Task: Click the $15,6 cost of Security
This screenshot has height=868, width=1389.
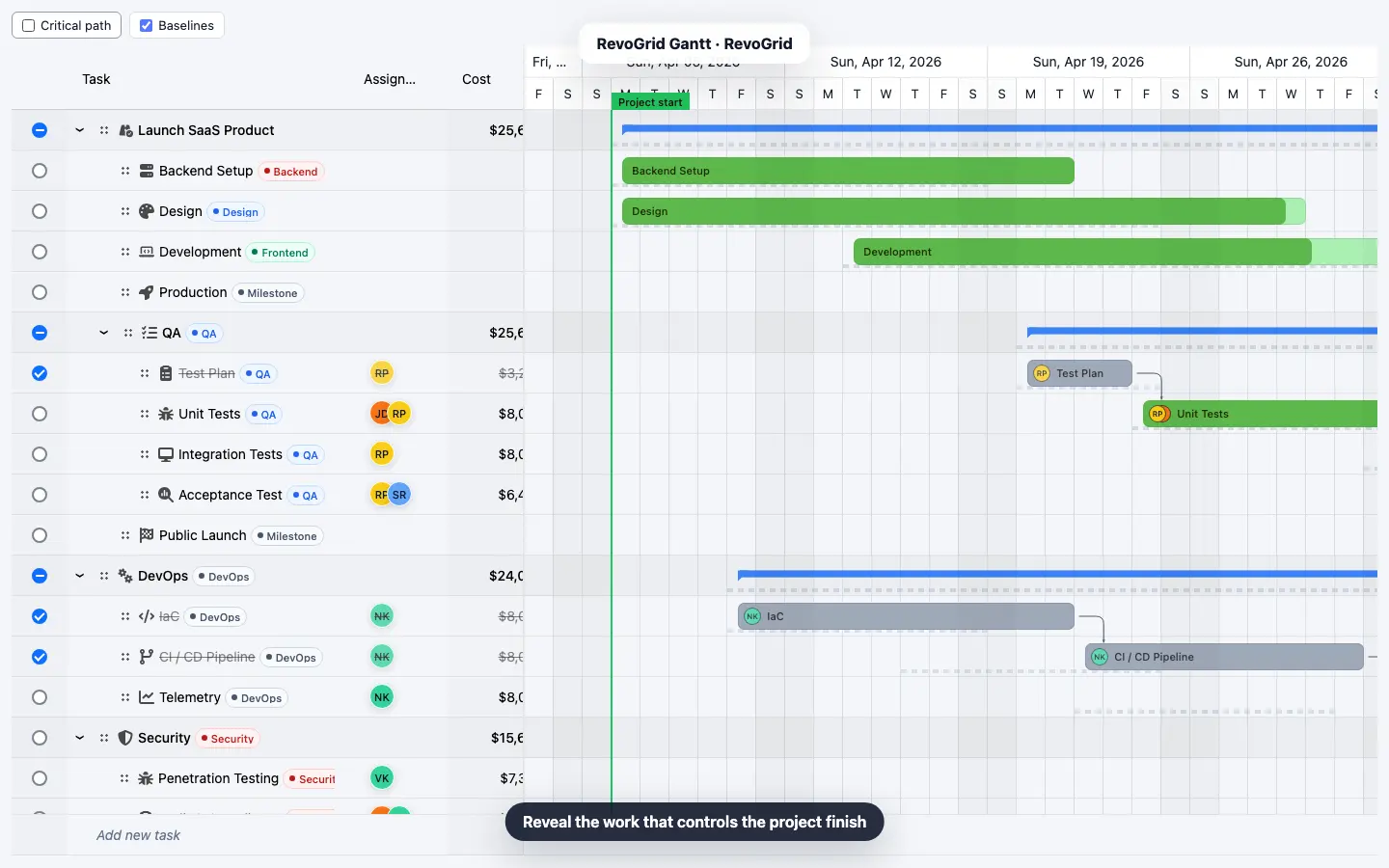Action: click(x=507, y=738)
